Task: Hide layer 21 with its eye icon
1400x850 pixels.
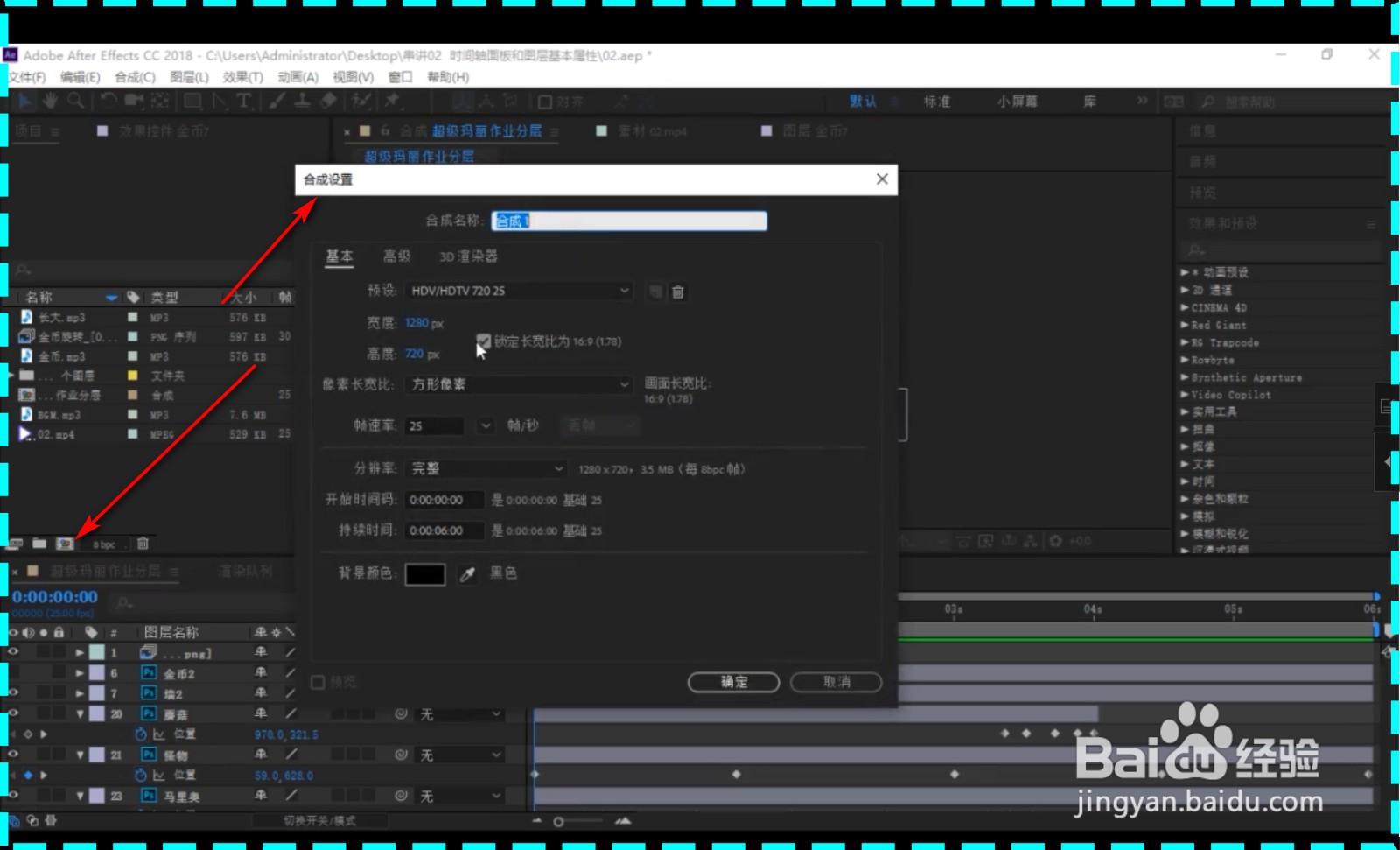Action: point(13,755)
